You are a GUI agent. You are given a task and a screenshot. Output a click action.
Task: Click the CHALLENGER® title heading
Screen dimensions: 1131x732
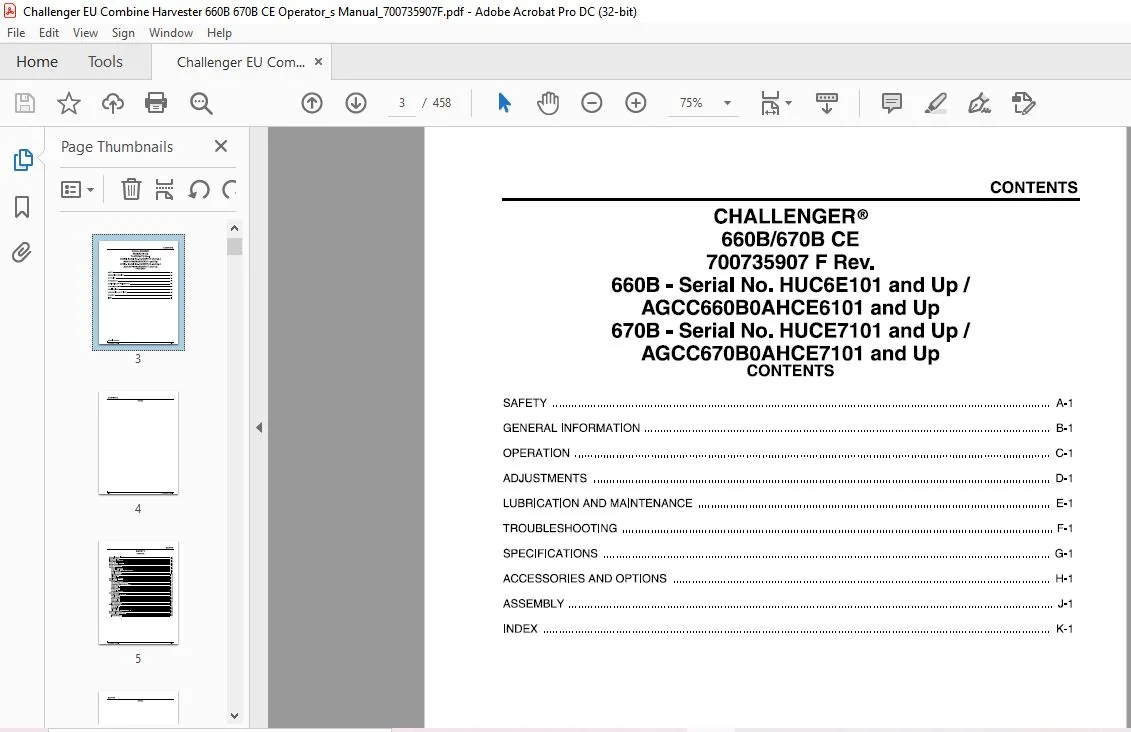tap(791, 216)
